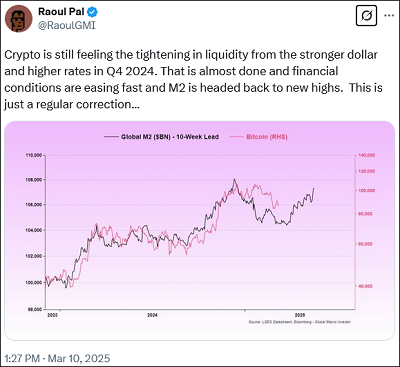Viewport: 400px width, 367px height.
Task: Click the 110,000 left axis label
Action: click(33, 155)
